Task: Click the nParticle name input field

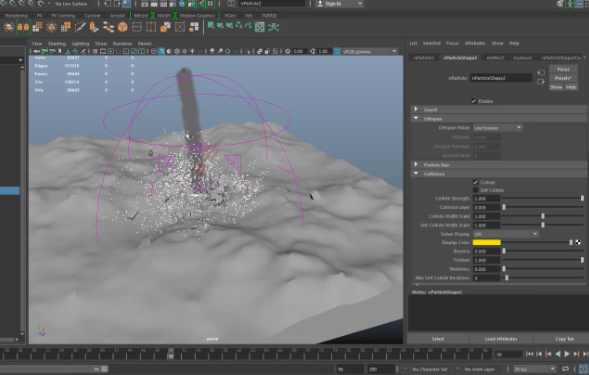Action: (x=501, y=78)
